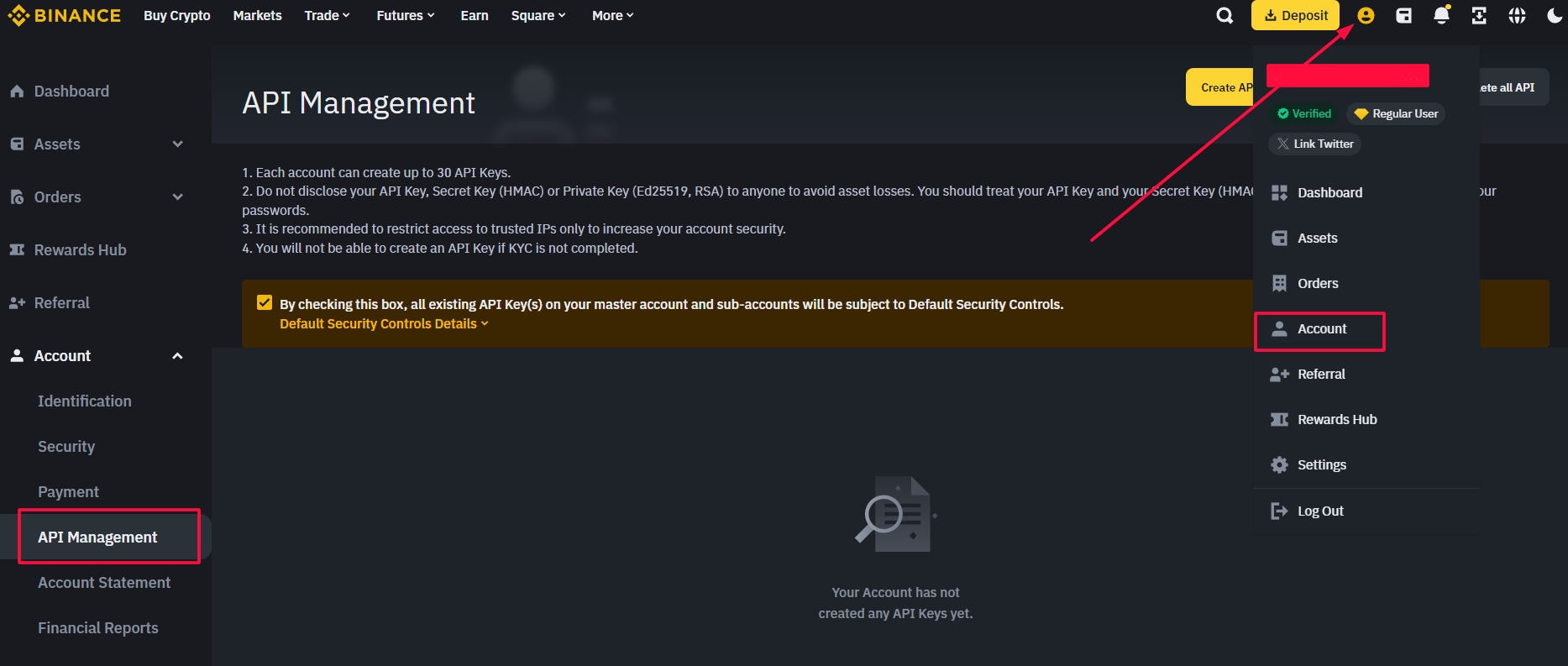Viewport: 1568px width, 666px height.
Task: Click the empty-state document search illustration
Action: coord(895,514)
